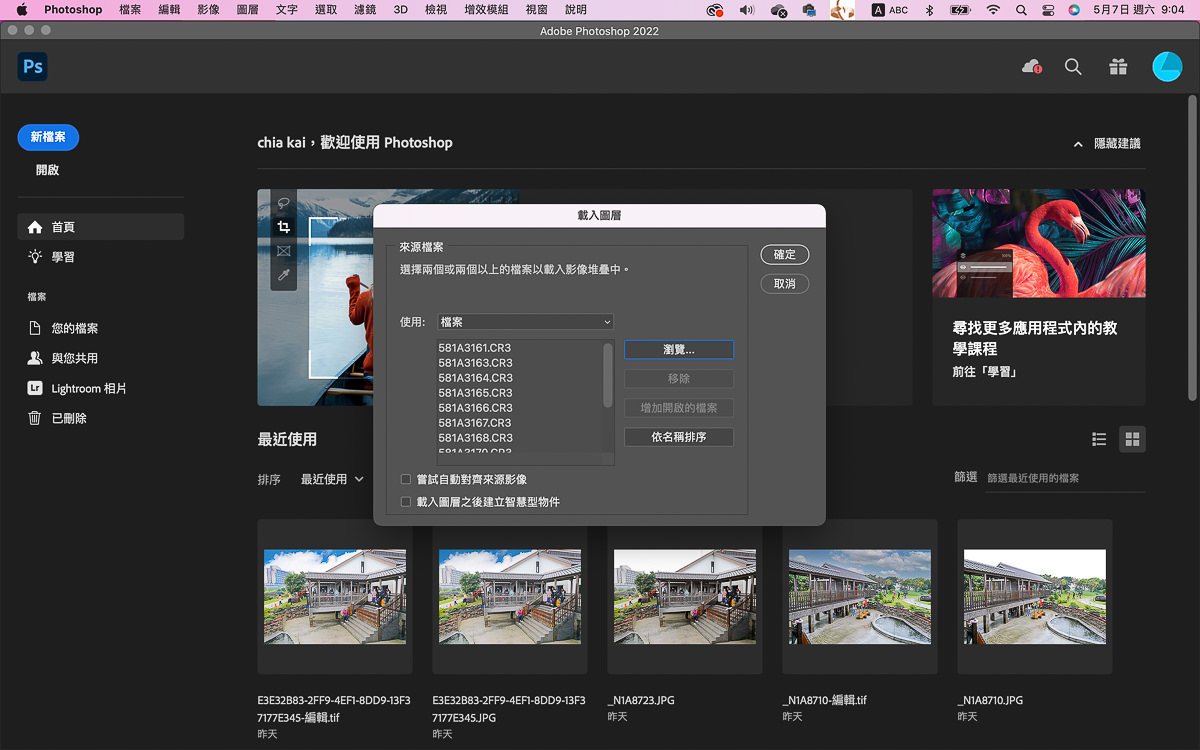This screenshot has height=750, width=1200.
Task: Select 581A3167.CR3 in the file list
Action: pyautogui.click(x=475, y=423)
